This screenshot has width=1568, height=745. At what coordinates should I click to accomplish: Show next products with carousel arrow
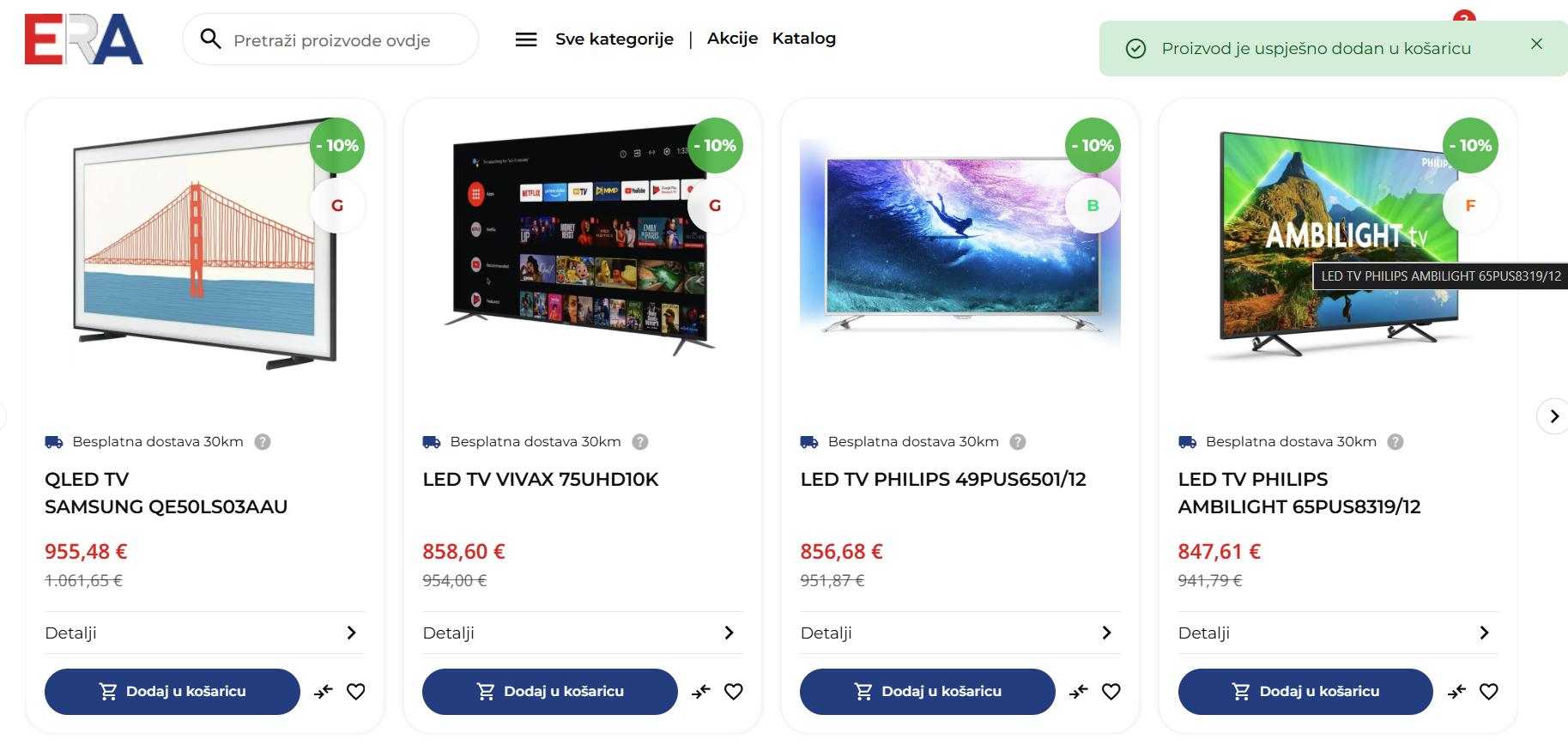(1553, 416)
